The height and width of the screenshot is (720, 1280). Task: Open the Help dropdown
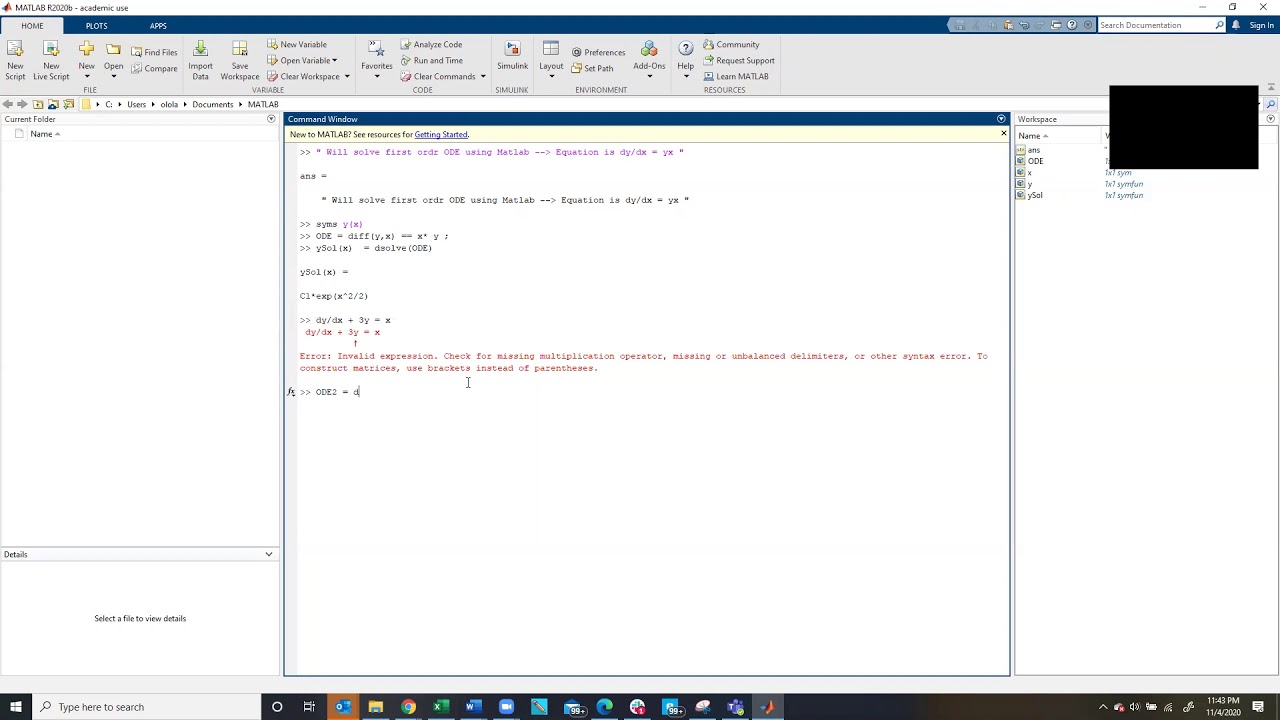[x=685, y=77]
